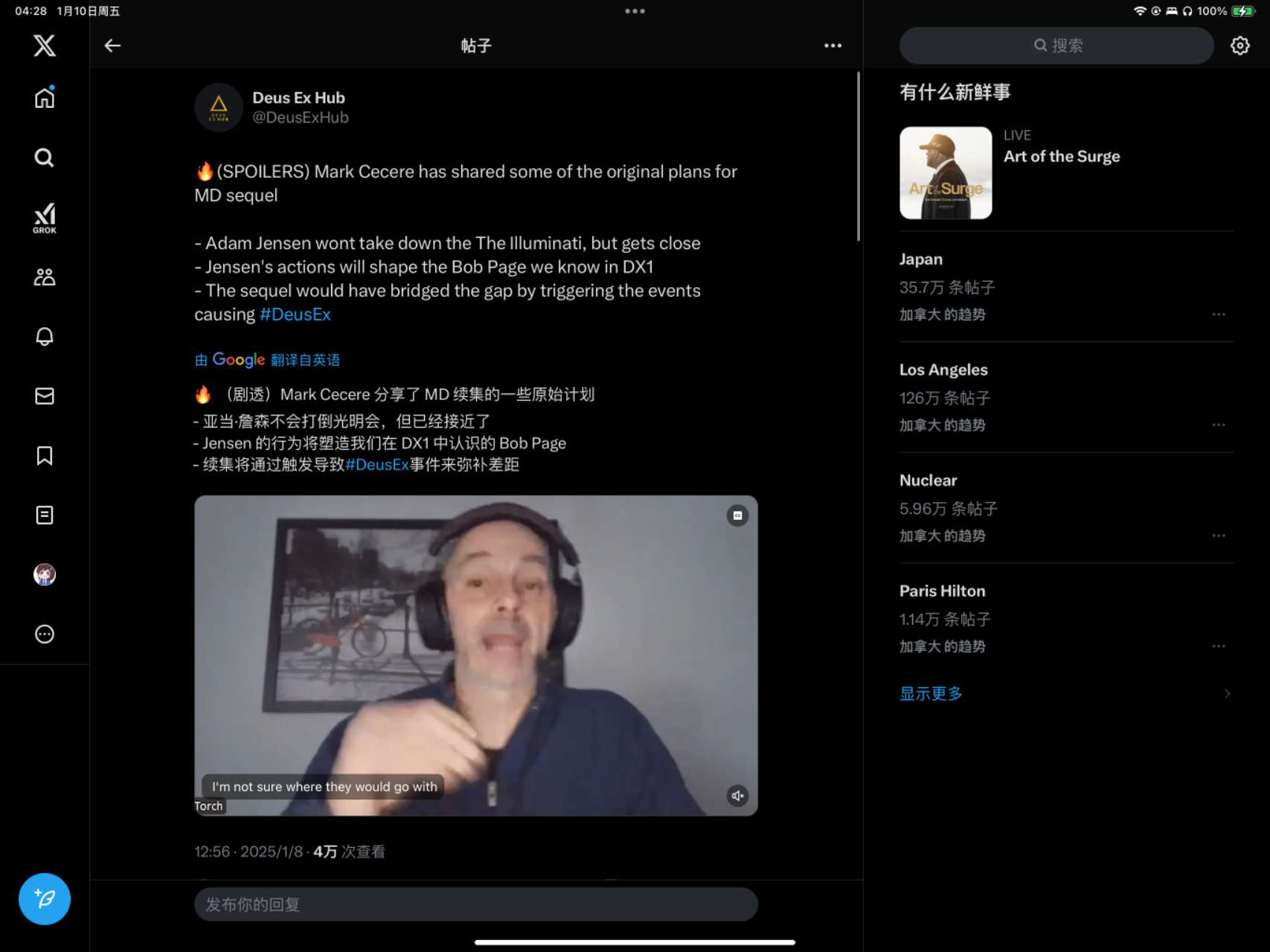Open post options three-dot menu
The image size is (1270, 952).
click(833, 45)
